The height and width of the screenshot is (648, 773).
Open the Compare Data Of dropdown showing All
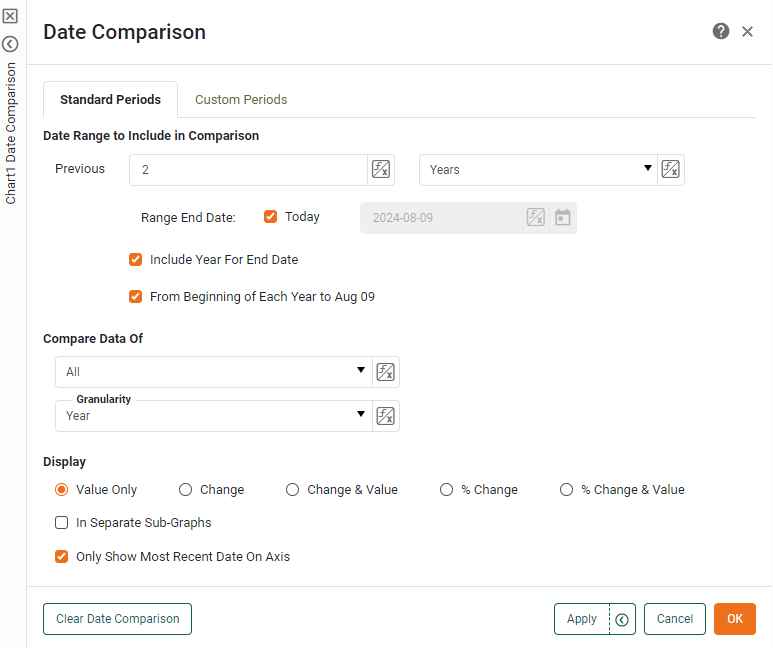point(213,372)
